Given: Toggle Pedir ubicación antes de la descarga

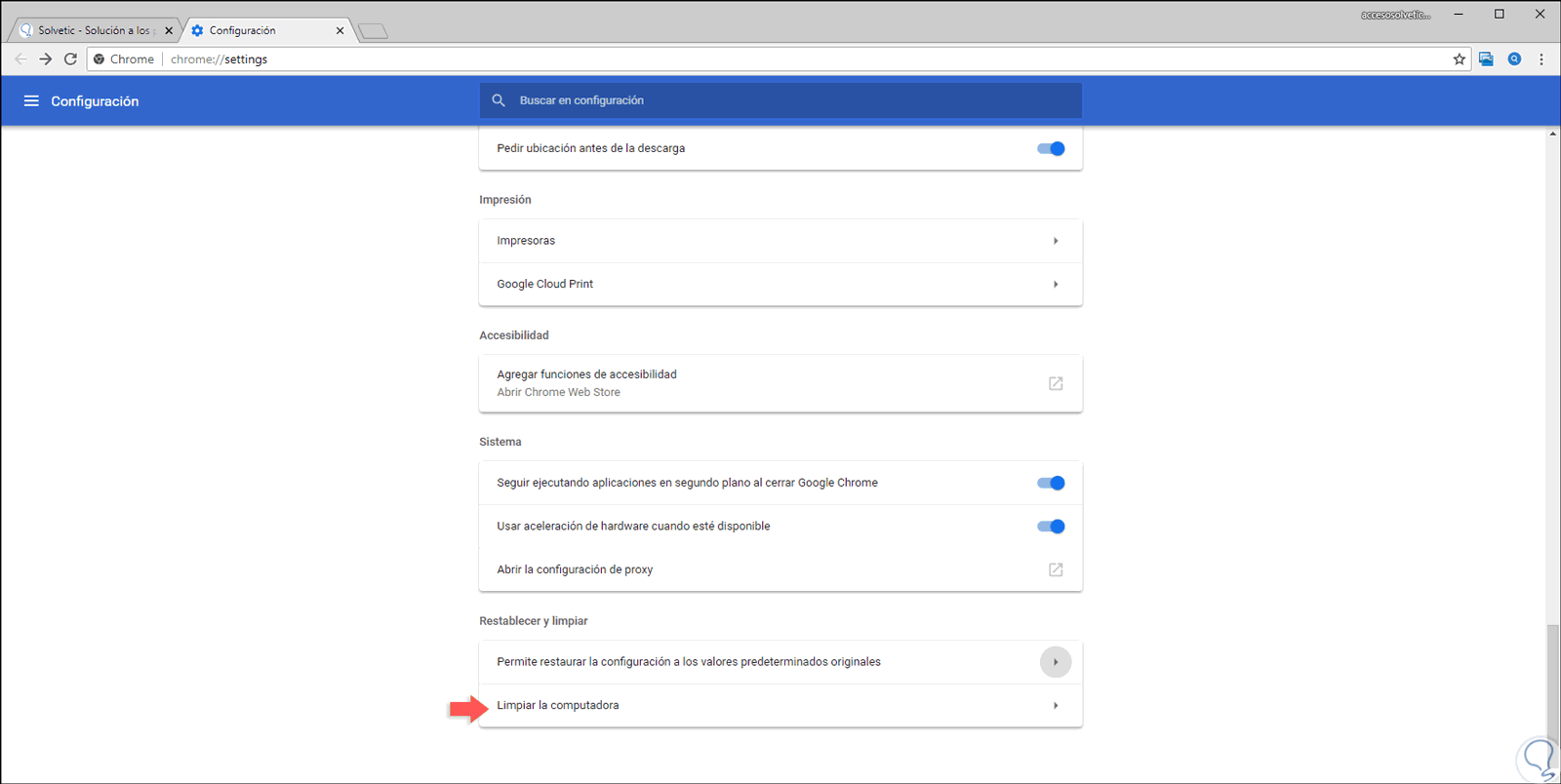Looking at the screenshot, I should tap(1051, 148).
